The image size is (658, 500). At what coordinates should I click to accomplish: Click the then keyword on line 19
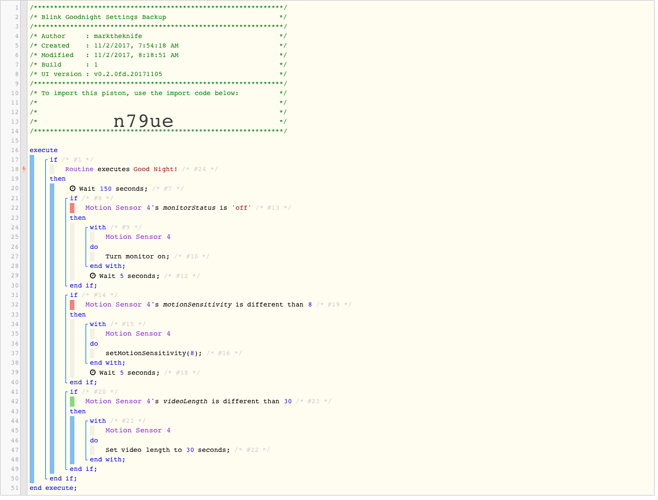click(x=57, y=179)
